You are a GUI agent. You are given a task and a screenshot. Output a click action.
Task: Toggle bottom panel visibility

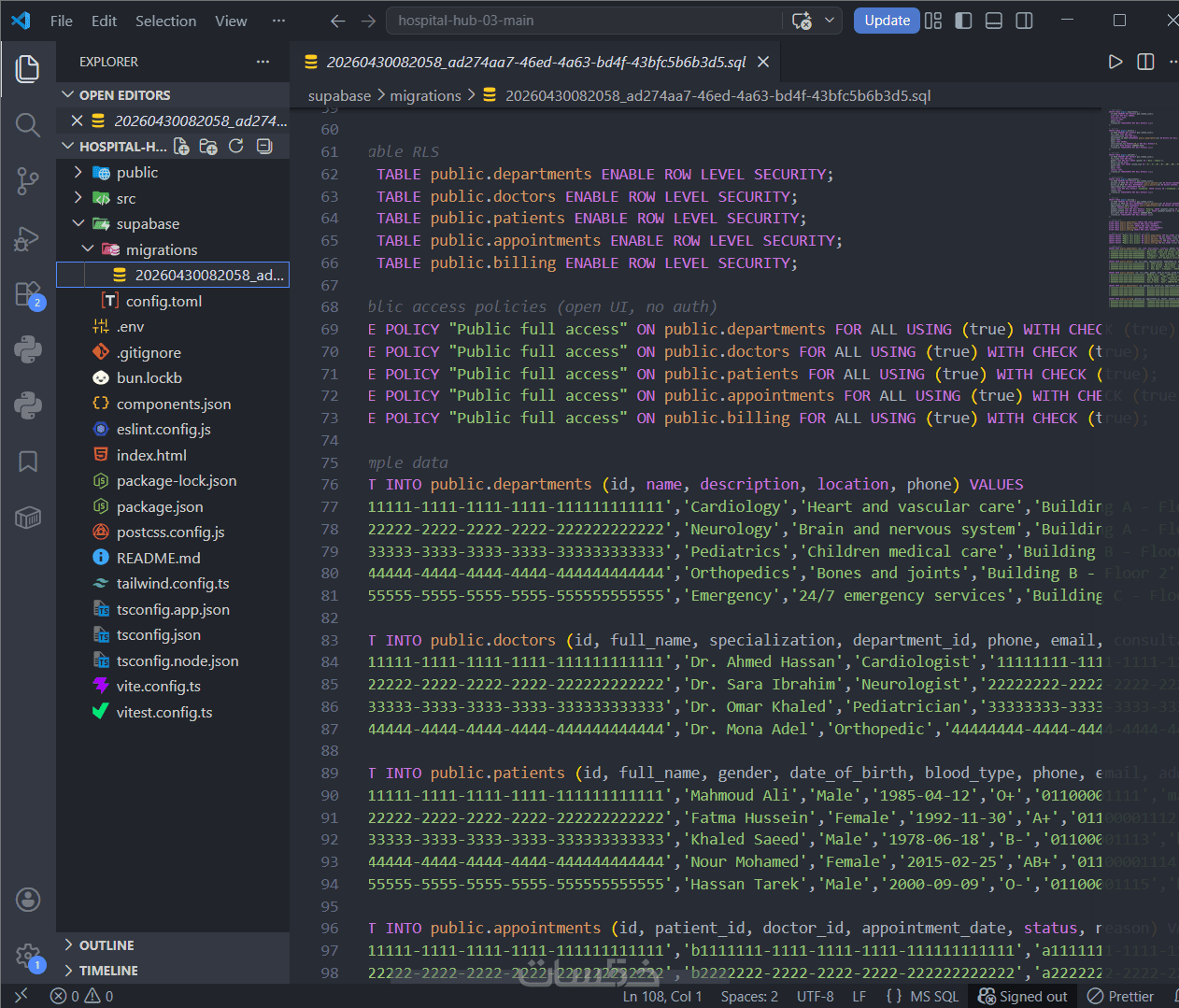point(994,21)
